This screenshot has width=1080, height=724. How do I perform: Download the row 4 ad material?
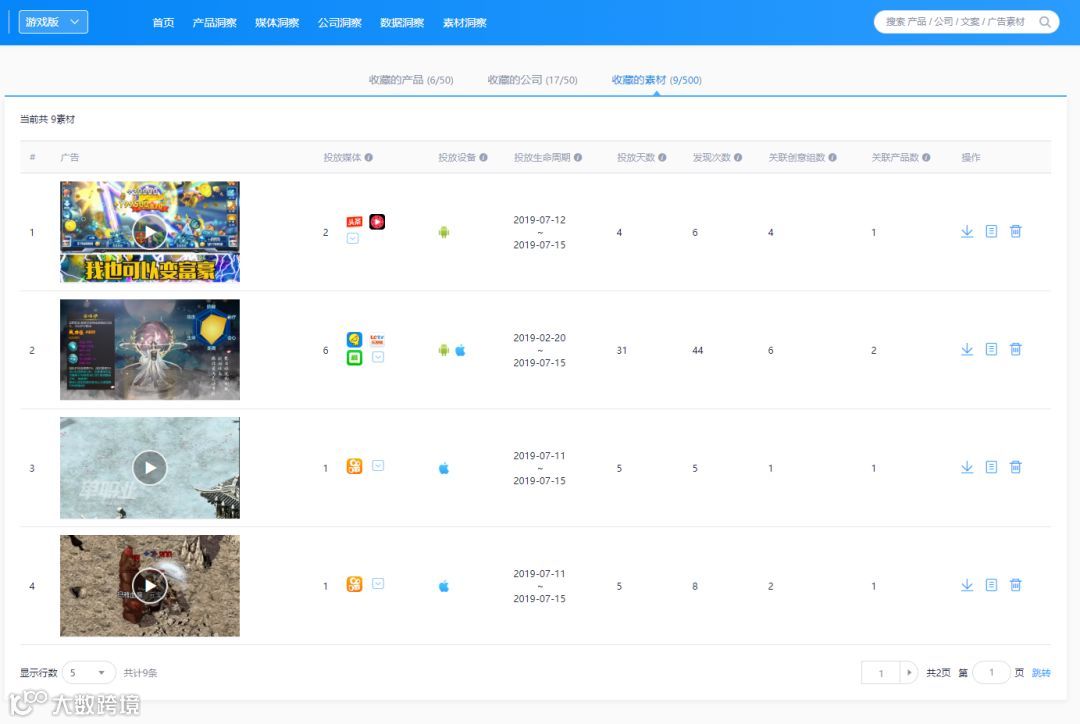tap(967, 585)
